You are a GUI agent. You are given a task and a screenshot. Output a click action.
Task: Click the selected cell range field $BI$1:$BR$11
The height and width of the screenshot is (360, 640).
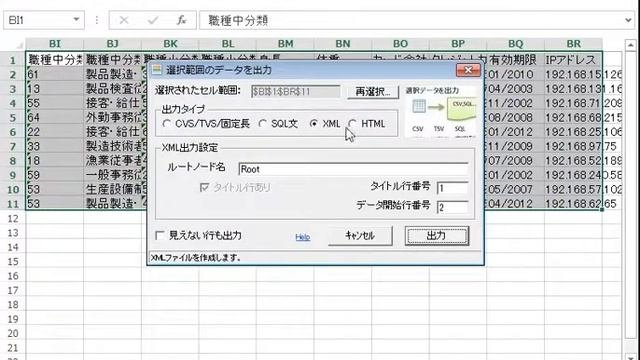pyautogui.click(x=296, y=91)
